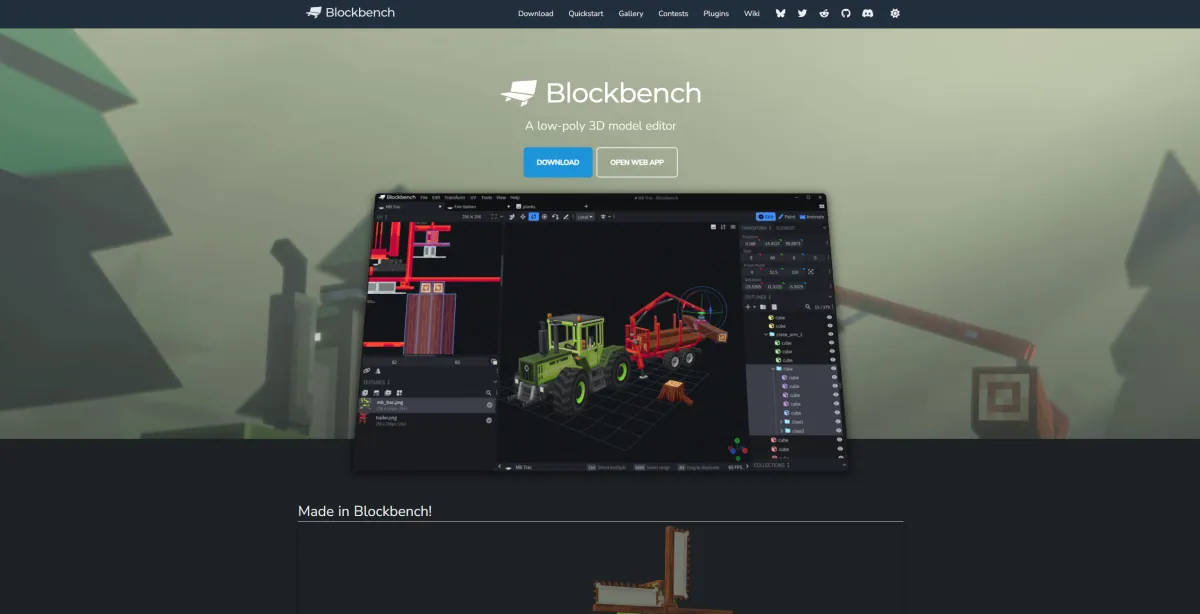Open the Tools menu in the preview
The image size is (1200, 614).
click(x=487, y=197)
